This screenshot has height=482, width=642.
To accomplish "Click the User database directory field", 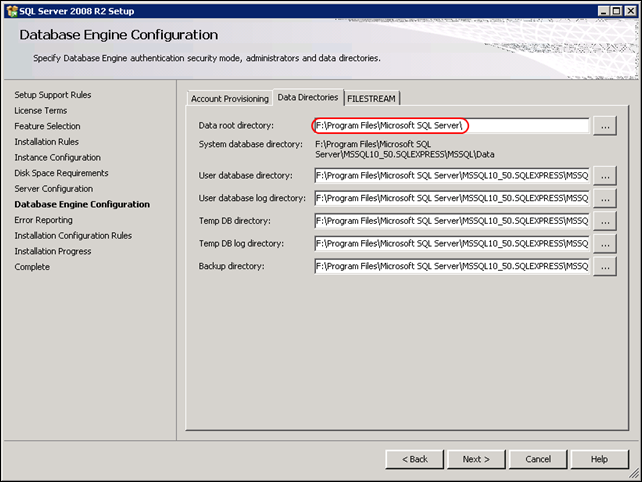I will pyautogui.click(x=452, y=176).
